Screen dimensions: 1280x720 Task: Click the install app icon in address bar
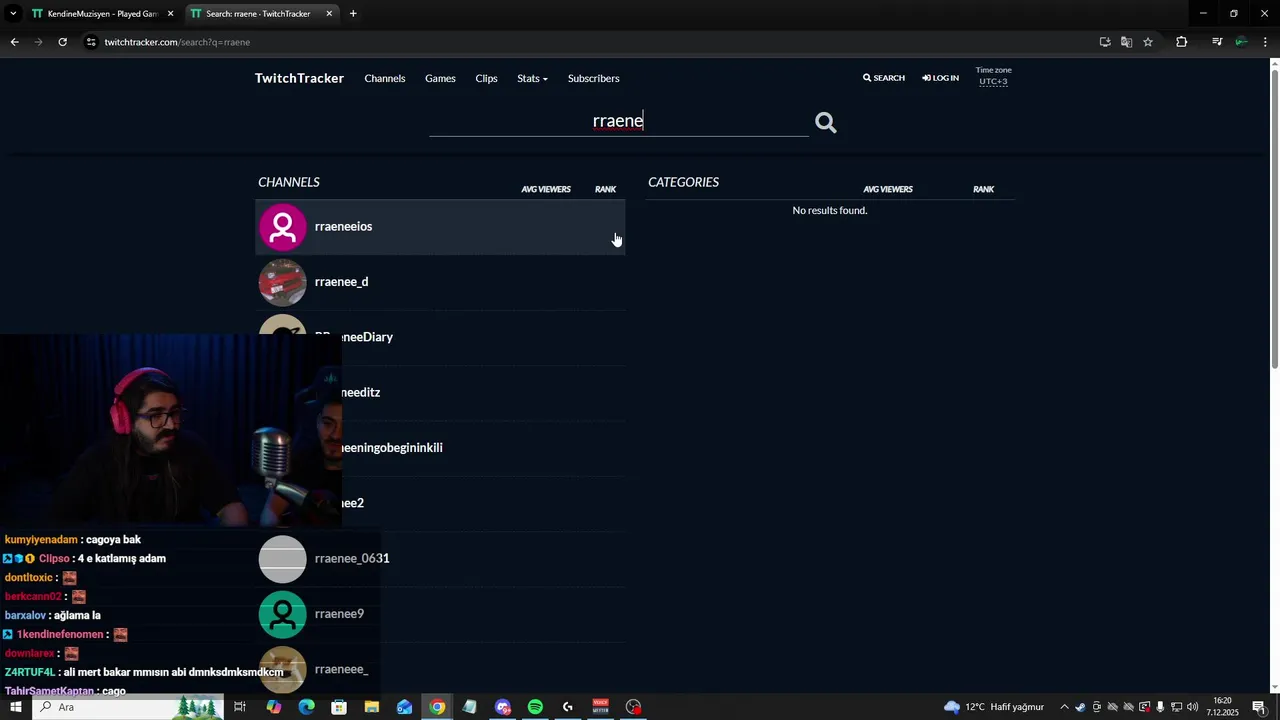click(x=1105, y=42)
